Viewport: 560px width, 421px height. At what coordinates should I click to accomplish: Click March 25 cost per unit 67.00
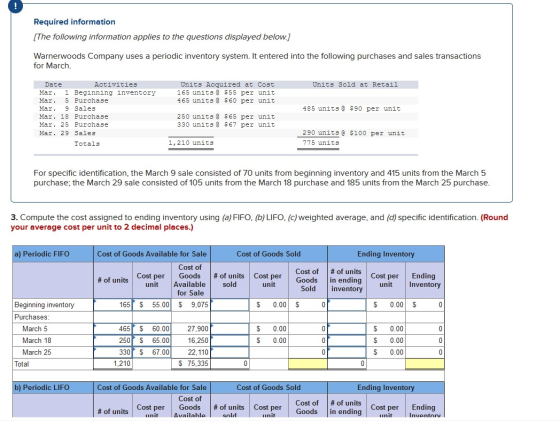152,352
